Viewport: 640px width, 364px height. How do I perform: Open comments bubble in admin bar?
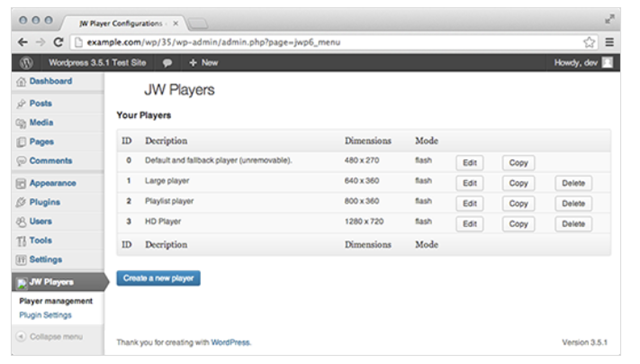pyautogui.click(x=167, y=63)
